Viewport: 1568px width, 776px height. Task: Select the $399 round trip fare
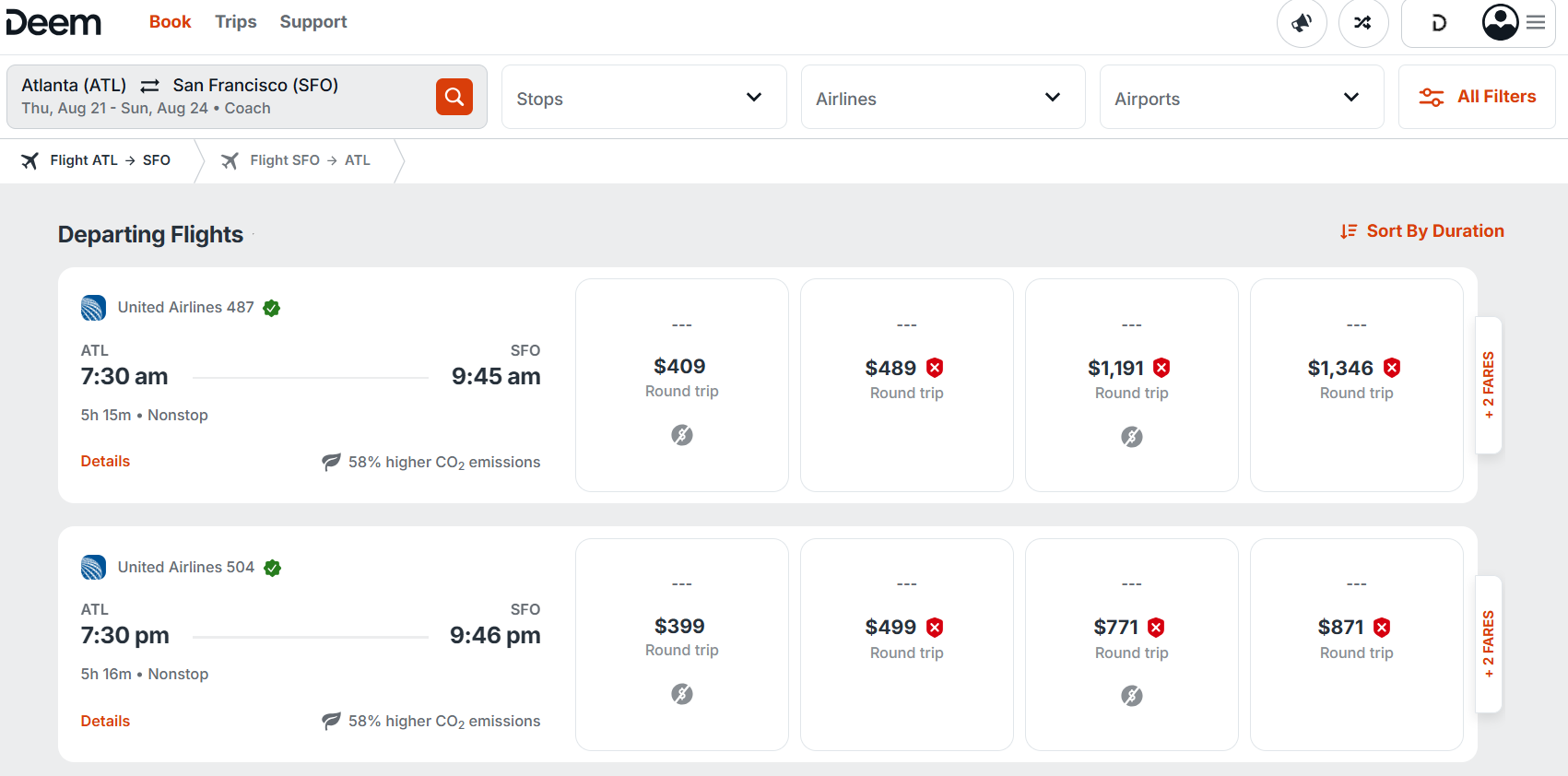coord(682,645)
